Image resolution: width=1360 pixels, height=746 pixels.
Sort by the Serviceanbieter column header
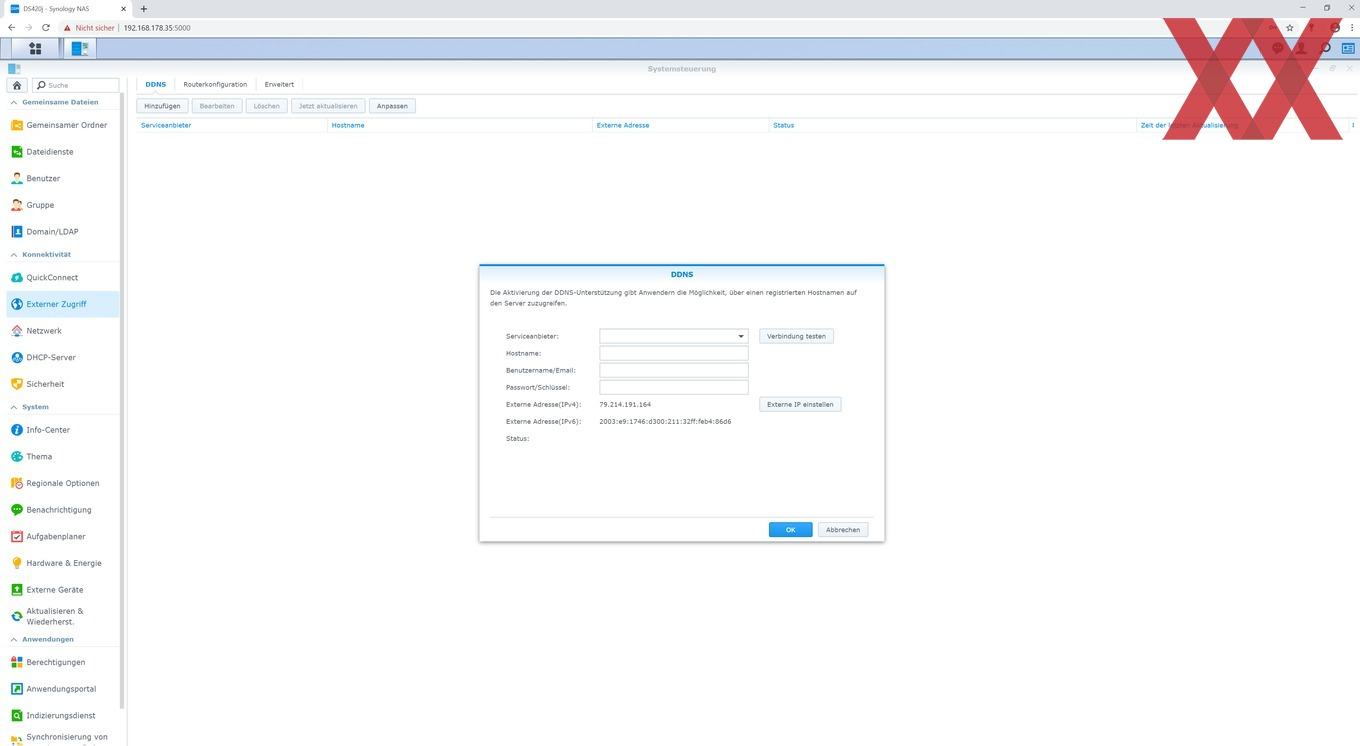(x=232, y=125)
